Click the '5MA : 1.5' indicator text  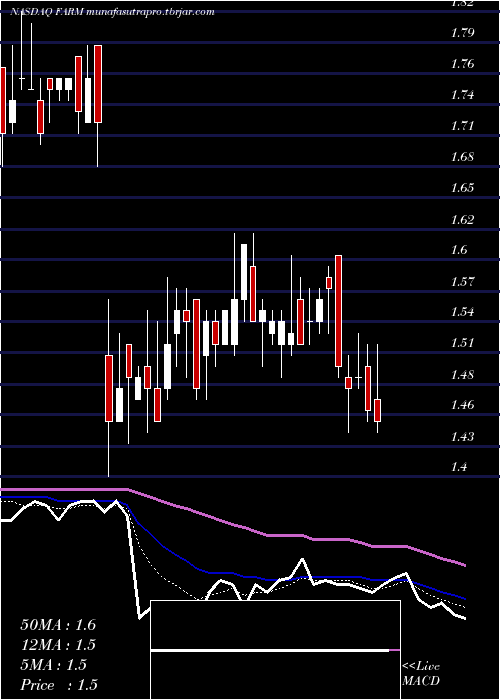[54, 665]
